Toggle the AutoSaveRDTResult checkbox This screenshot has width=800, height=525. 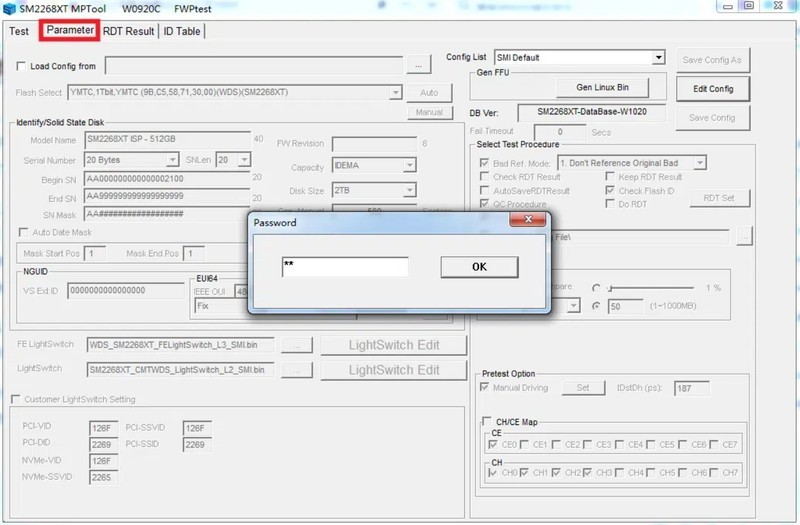tap(484, 190)
